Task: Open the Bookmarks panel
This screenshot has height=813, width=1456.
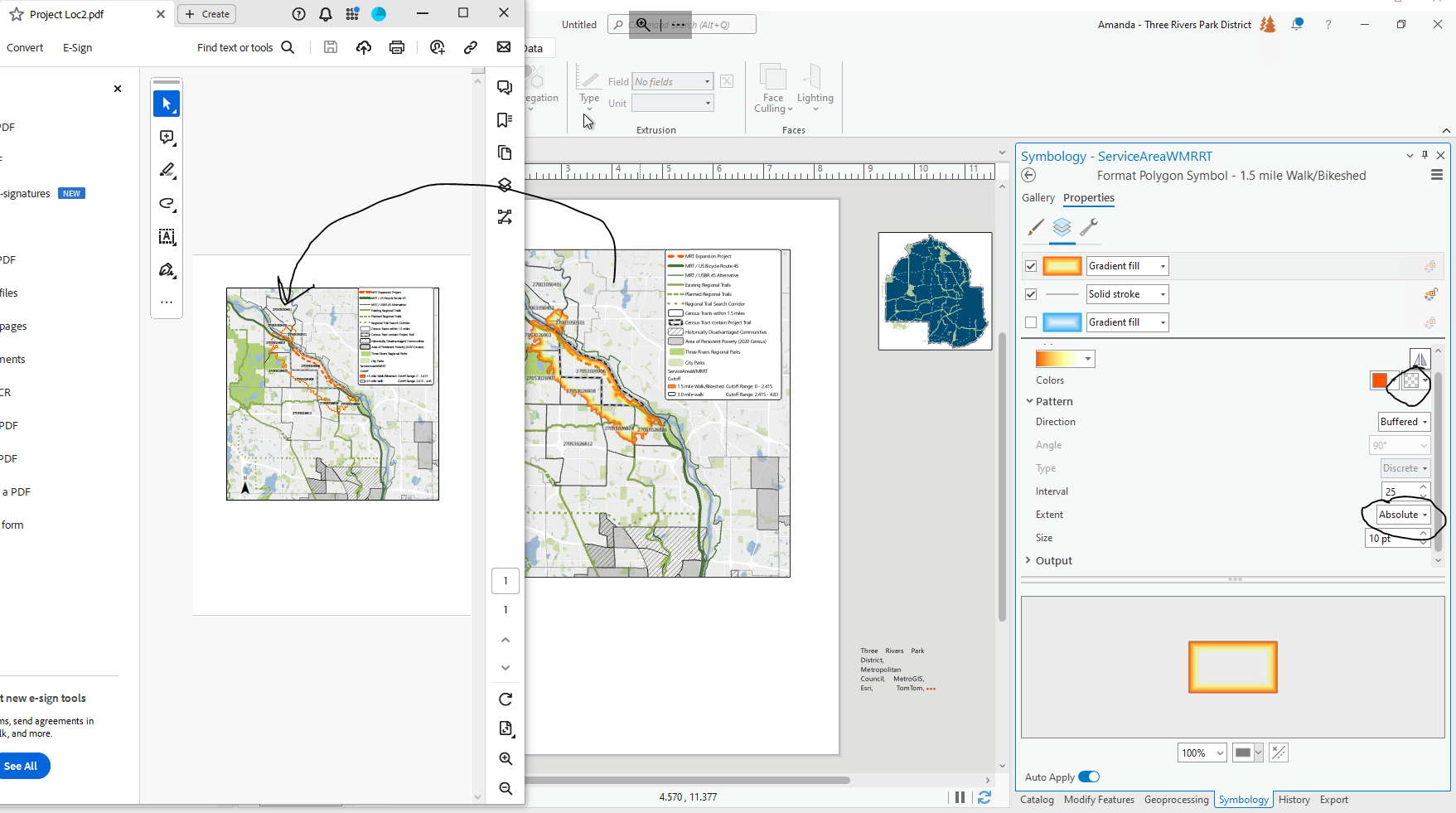Action: coord(505,119)
